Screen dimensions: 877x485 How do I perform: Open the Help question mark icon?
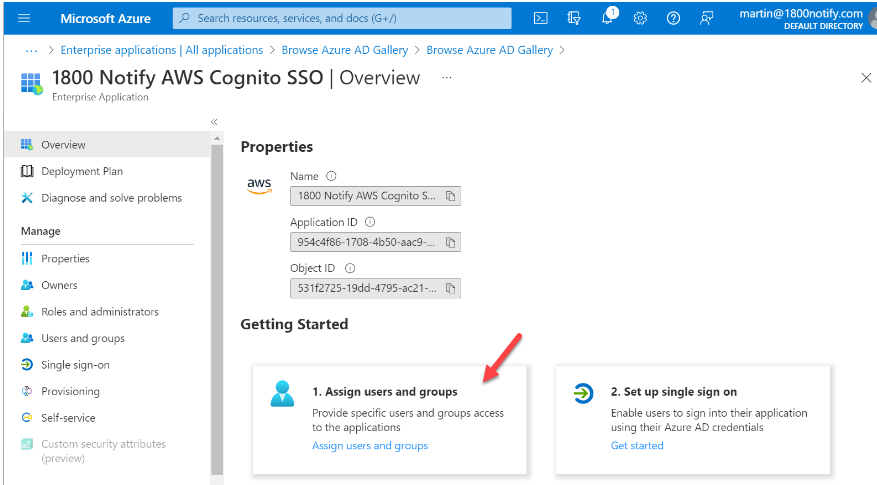point(673,18)
